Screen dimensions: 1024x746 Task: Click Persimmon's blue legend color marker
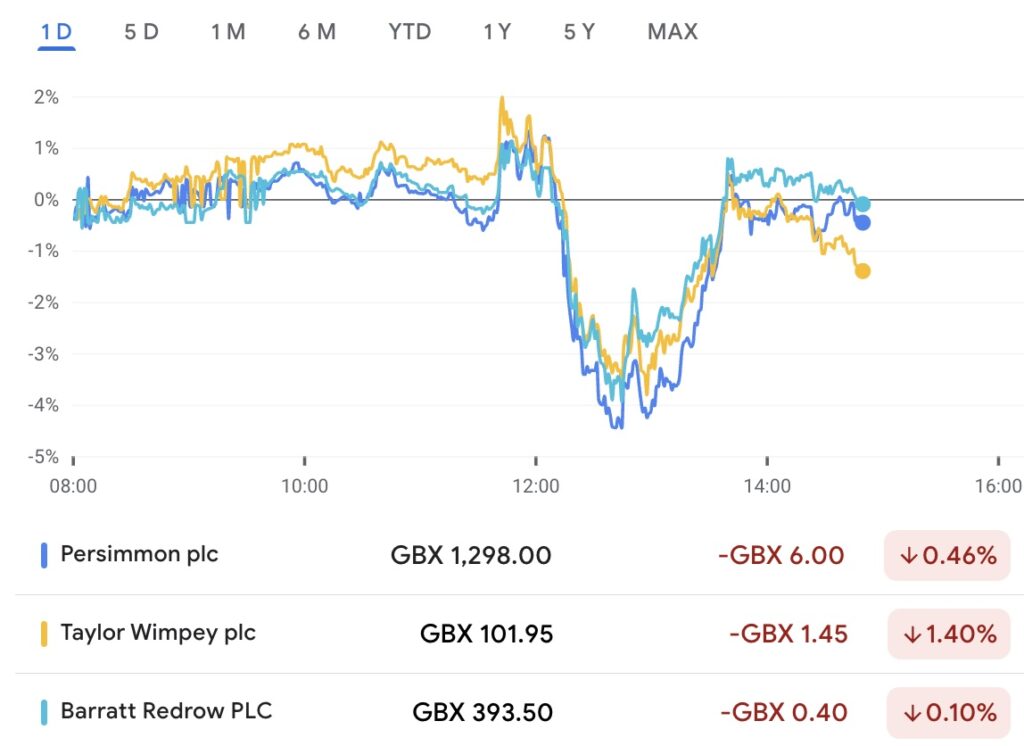44,555
